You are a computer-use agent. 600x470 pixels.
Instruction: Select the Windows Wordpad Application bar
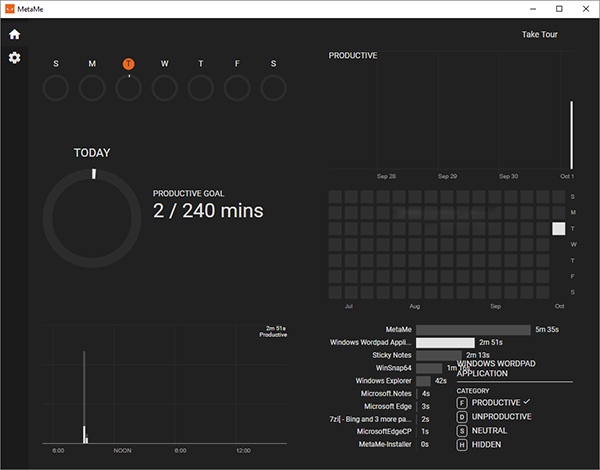[x=445, y=342]
